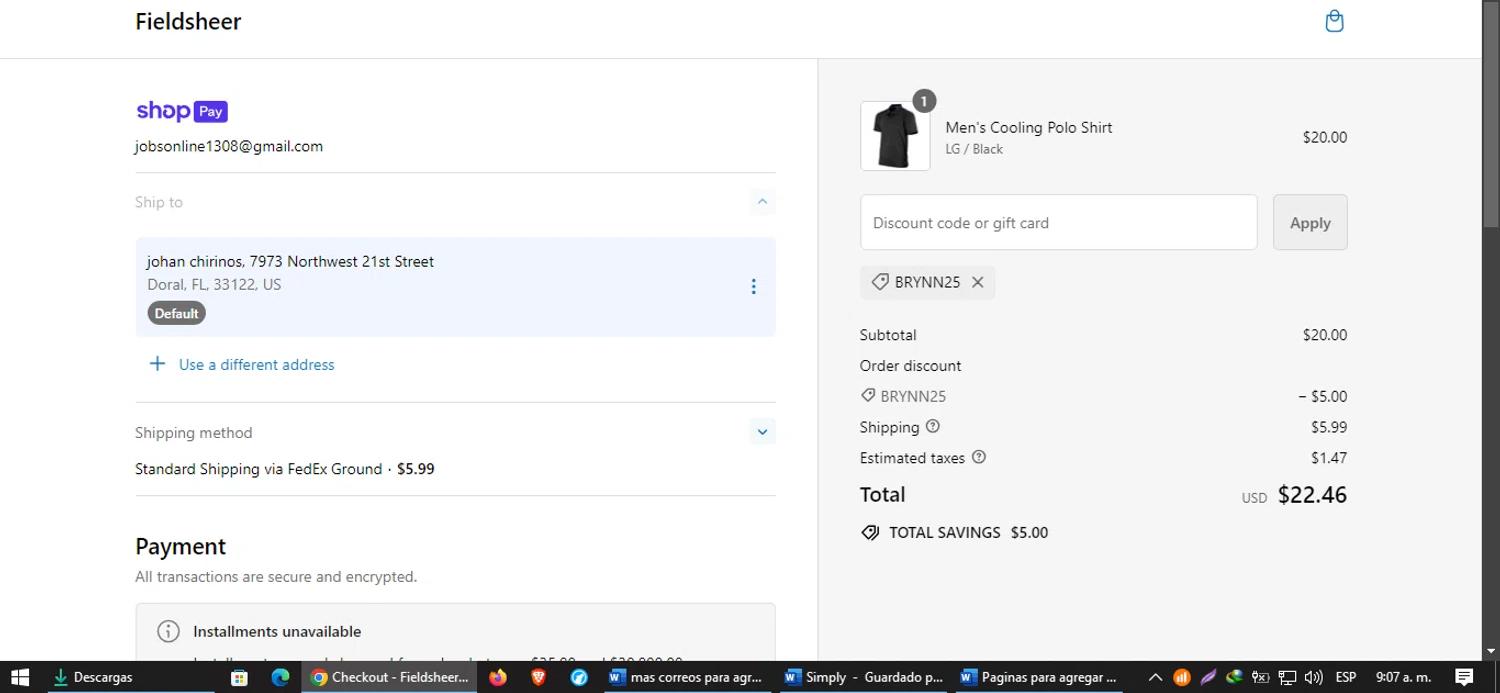Switch to Word Simply - Guardado document

click(x=863, y=677)
